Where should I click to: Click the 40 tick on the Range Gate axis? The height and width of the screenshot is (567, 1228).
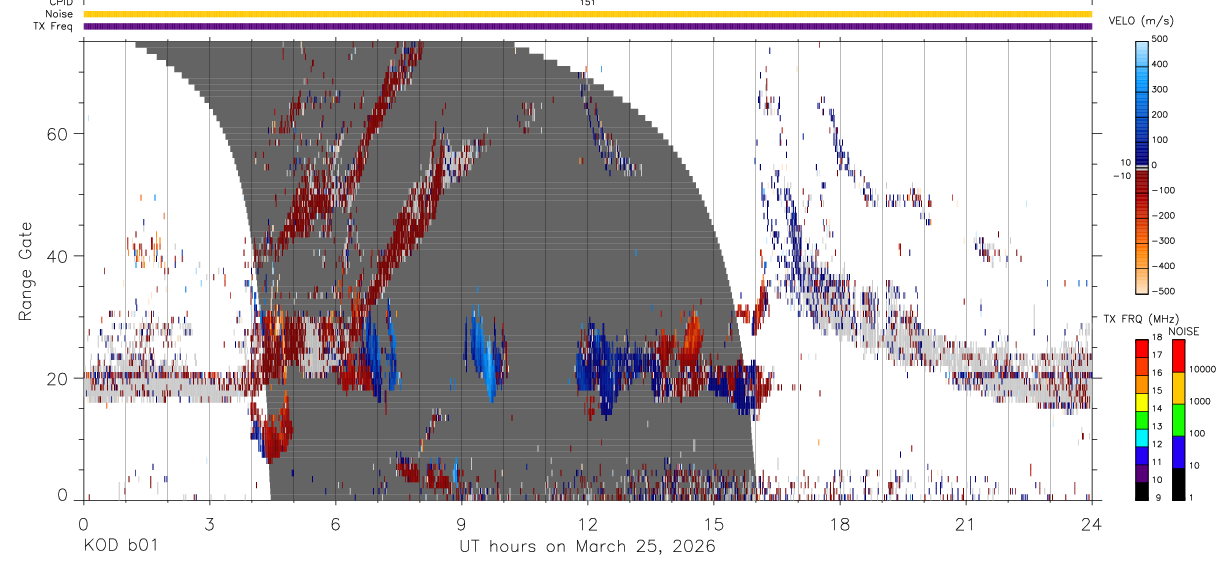point(57,256)
